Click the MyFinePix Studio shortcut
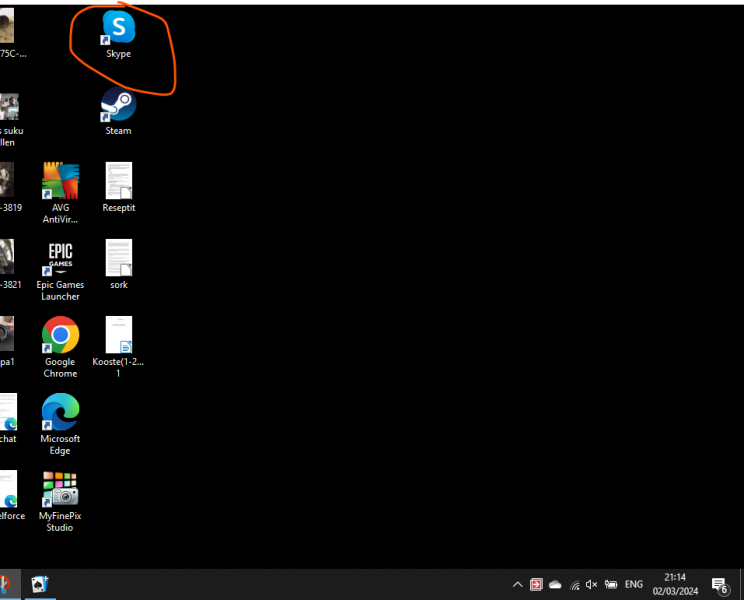This screenshot has width=744, height=600. pyautogui.click(x=60, y=490)
